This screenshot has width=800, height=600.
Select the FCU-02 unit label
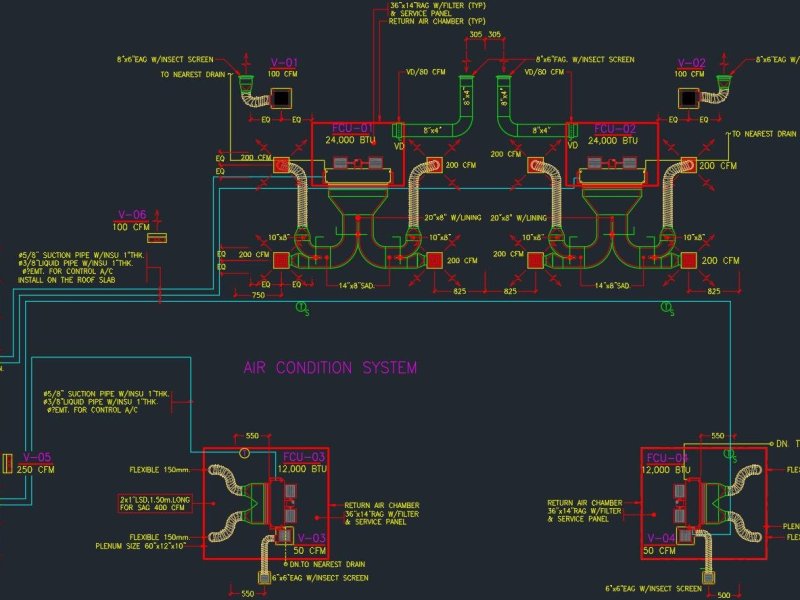(x=615, y=129)
